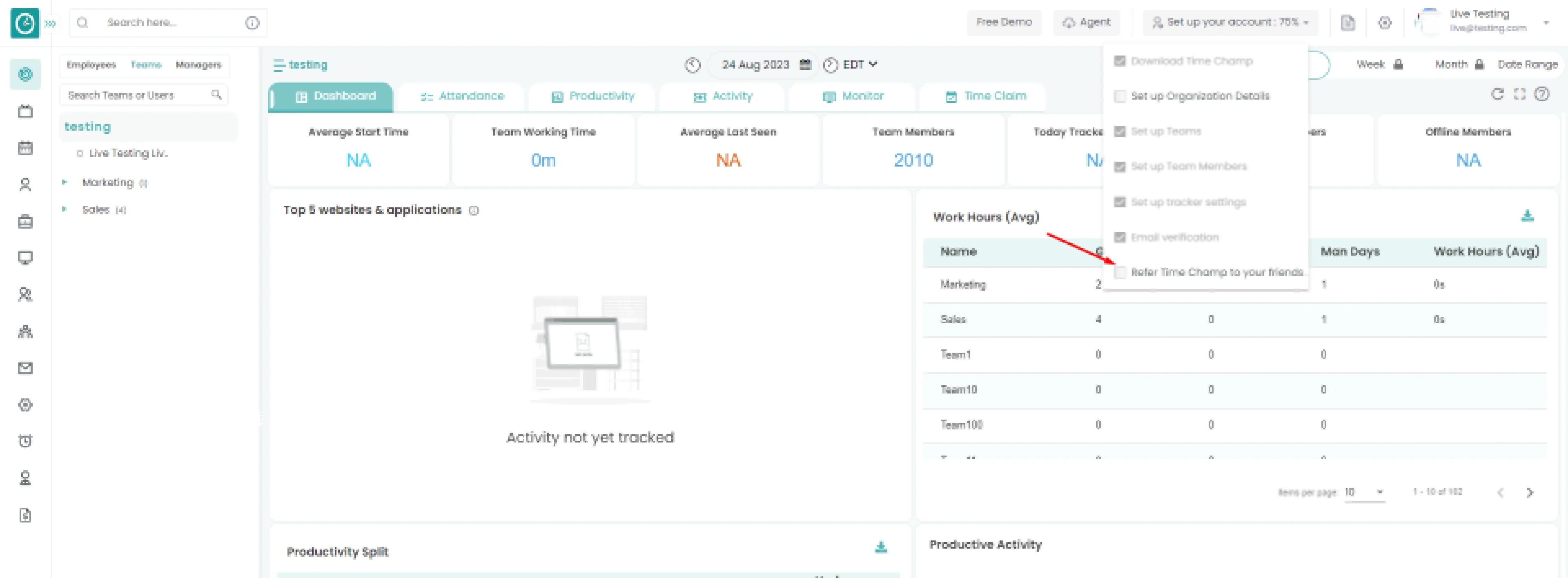Image resolution: width=1568 pixels, height=578 pixels.
Task: Toggle the Download Time Champ checkbox
Action: click(x=1119, y=61)
